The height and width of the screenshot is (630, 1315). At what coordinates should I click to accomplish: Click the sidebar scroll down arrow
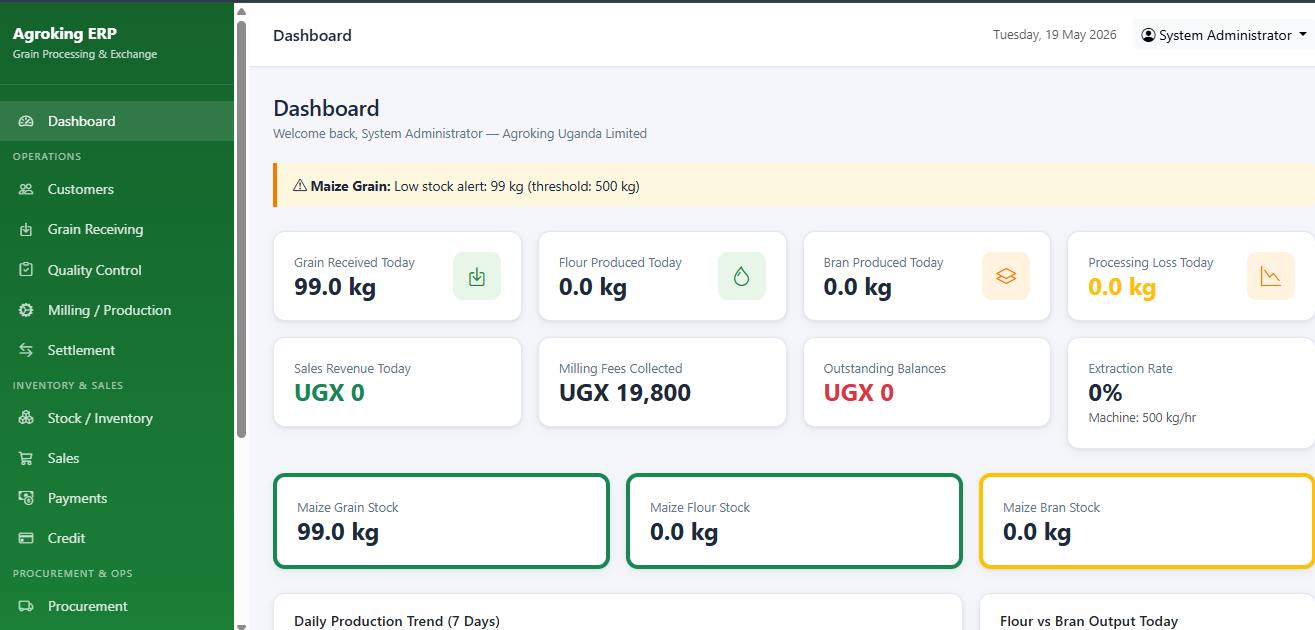pyautogui.click(x=241, y=625)
